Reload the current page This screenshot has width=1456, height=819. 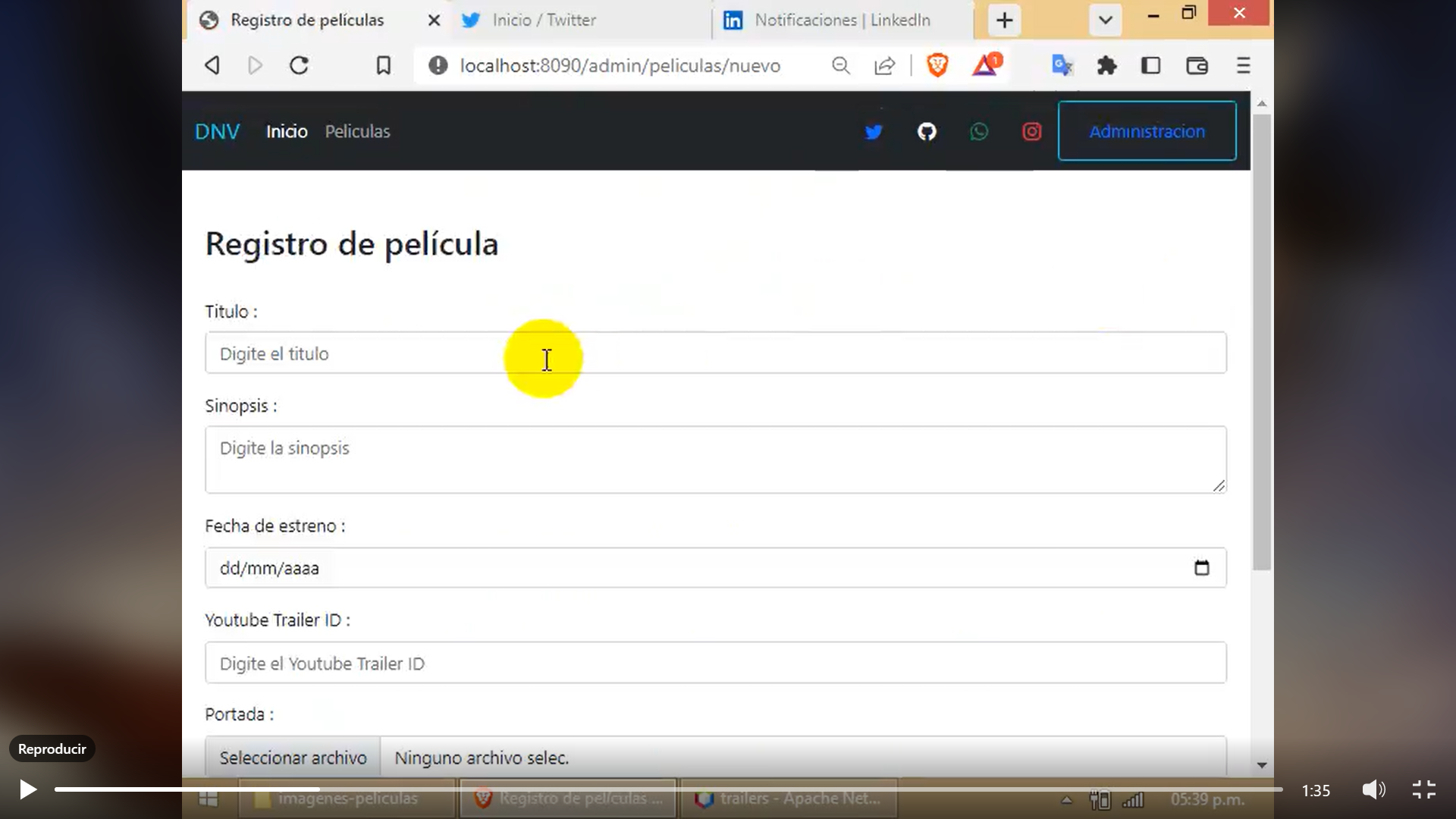(298, 65)
